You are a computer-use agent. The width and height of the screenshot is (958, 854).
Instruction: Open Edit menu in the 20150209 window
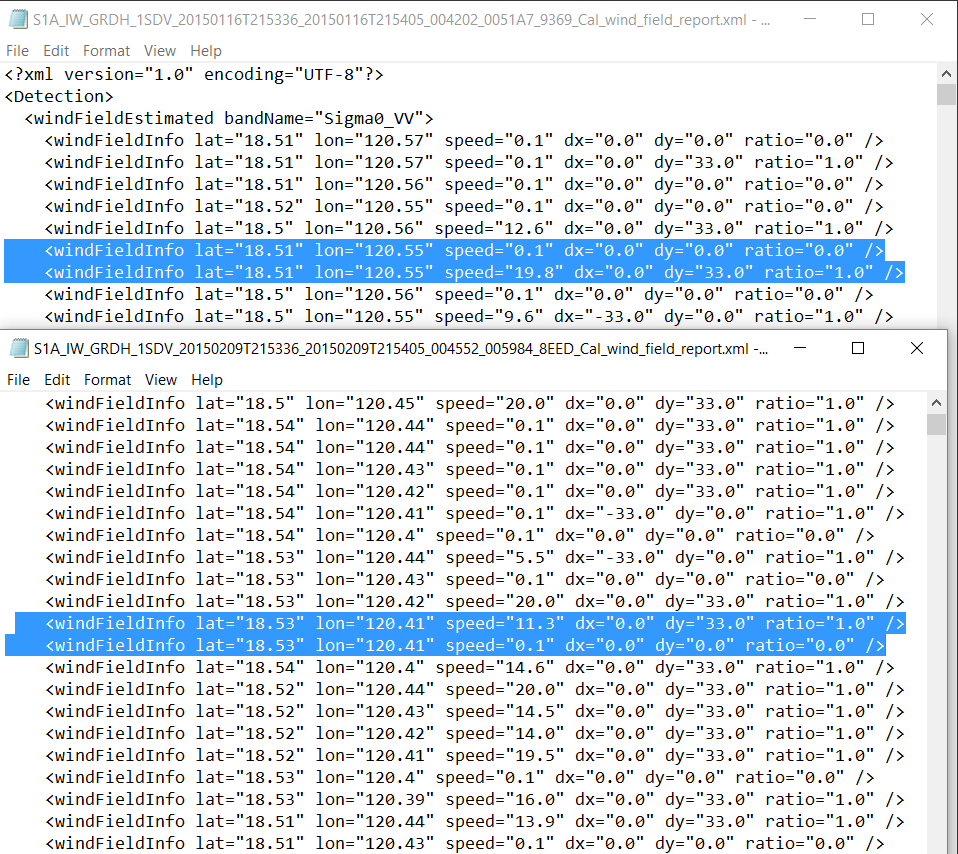(x=57, y=380)
